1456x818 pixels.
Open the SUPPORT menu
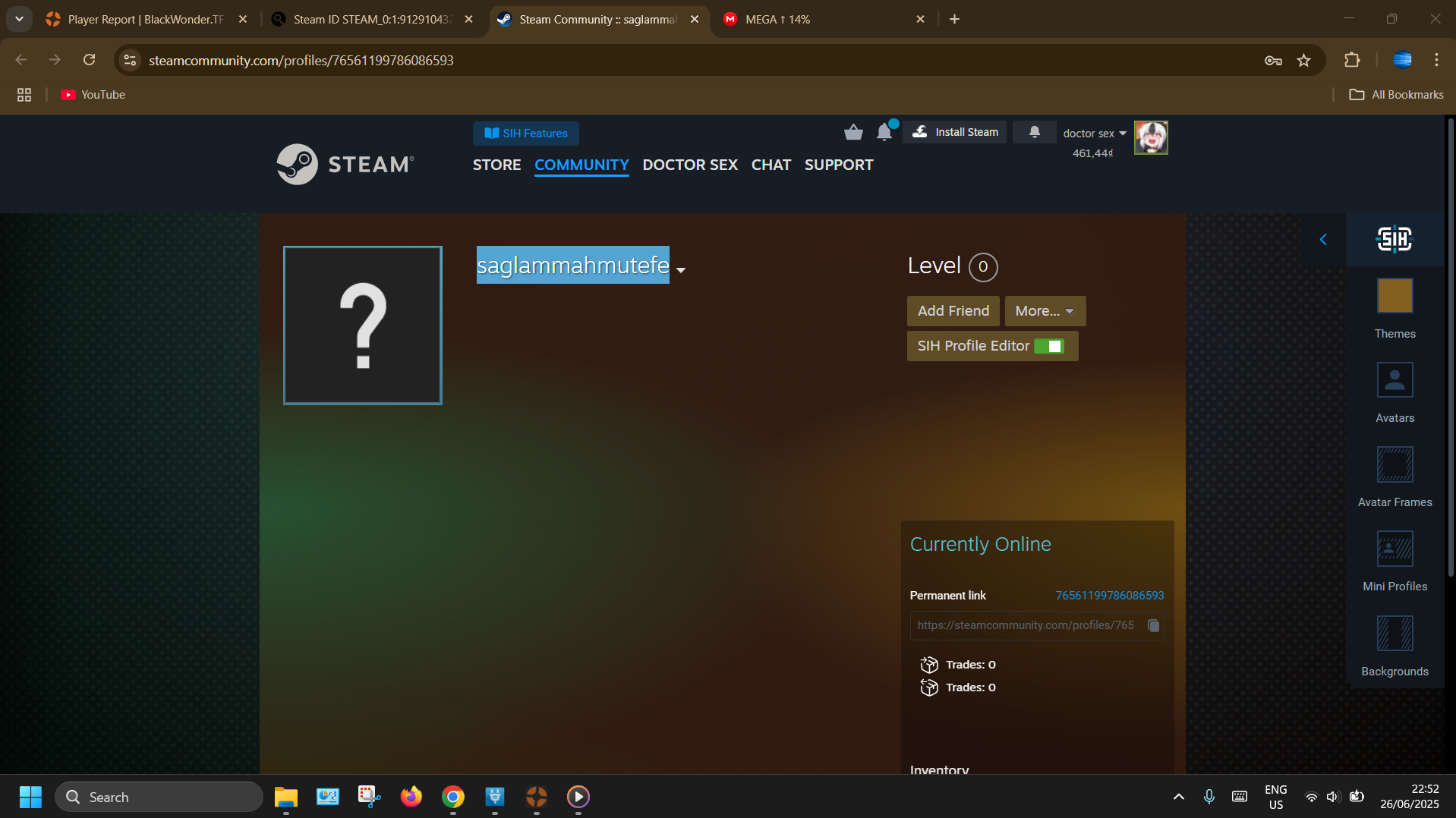pyautogui.click(x=839, y=165)
